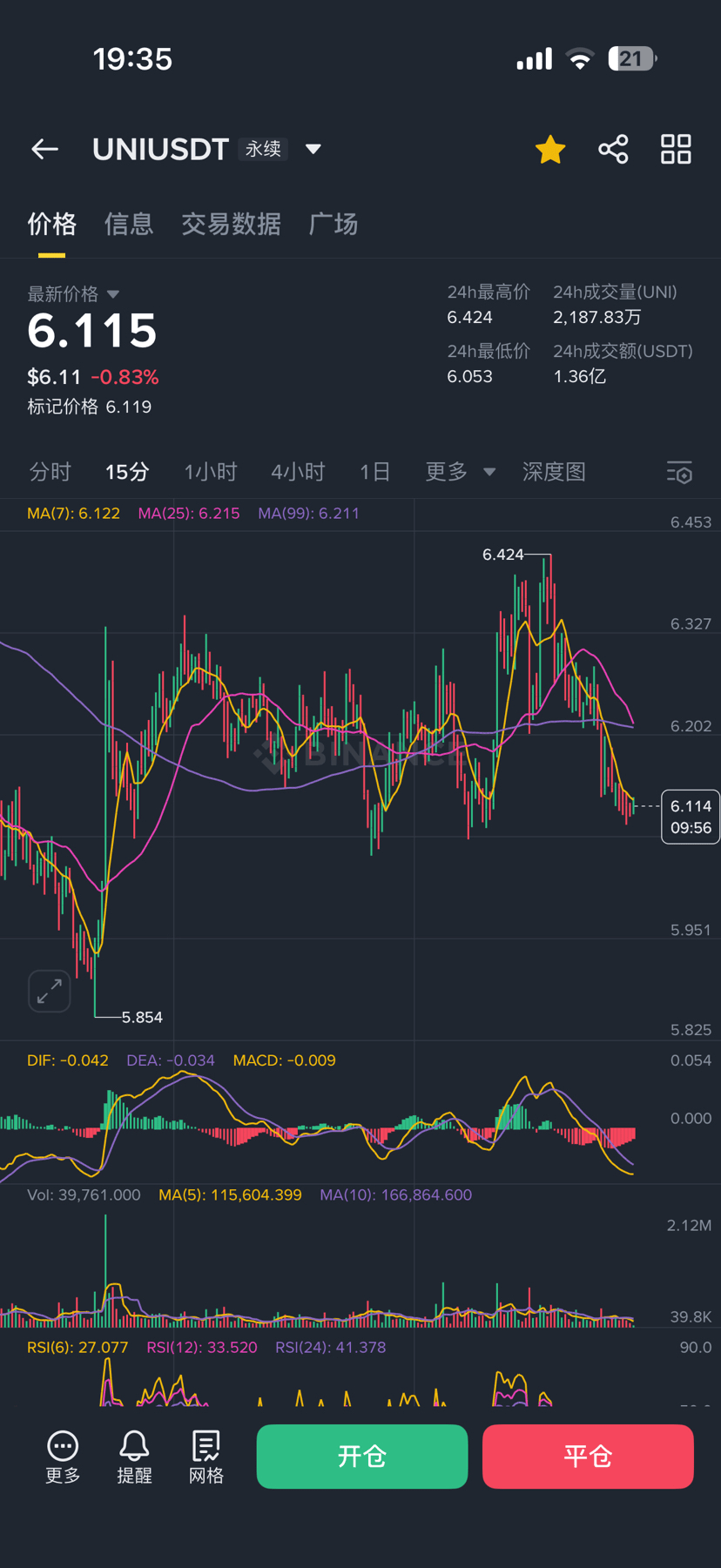Expand the 更多 timeframe dropdown
Screen dimensions: 721x1568
tap(460, 472)
